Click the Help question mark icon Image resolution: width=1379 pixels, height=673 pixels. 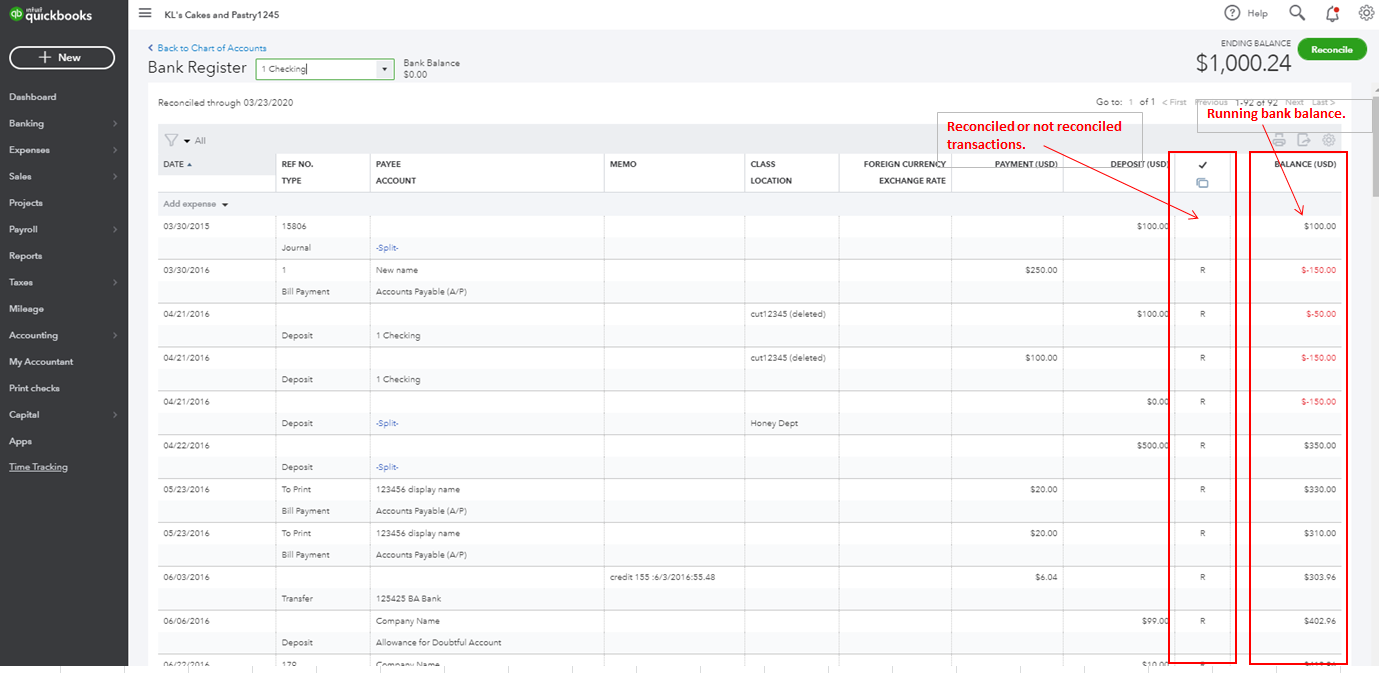coord(1232,13)
